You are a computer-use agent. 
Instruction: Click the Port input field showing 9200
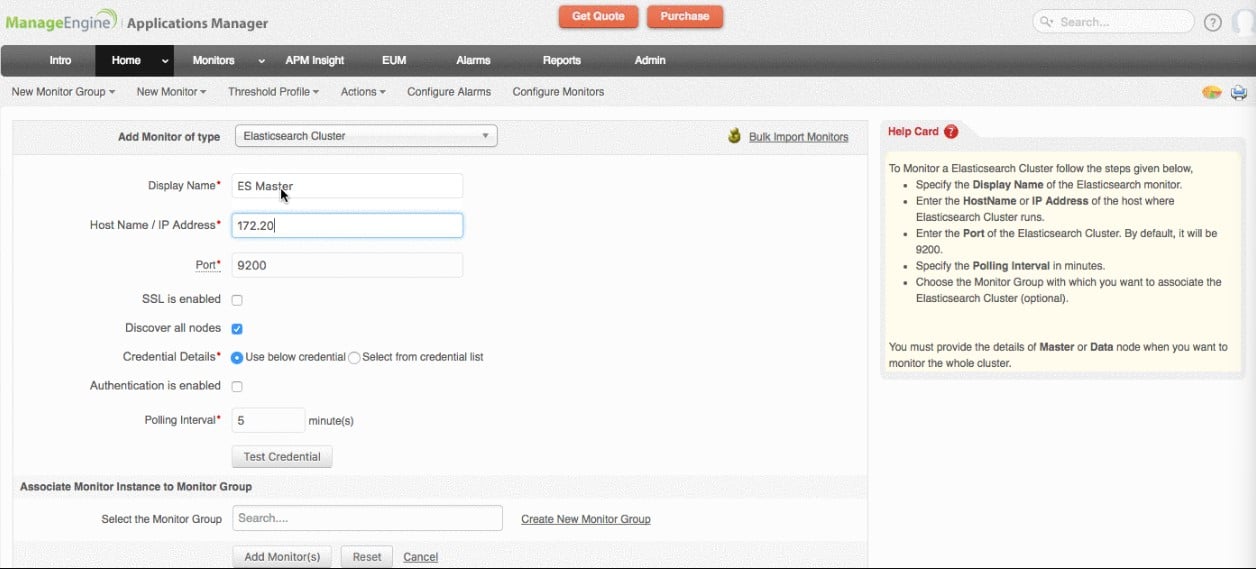click(347, 265)
